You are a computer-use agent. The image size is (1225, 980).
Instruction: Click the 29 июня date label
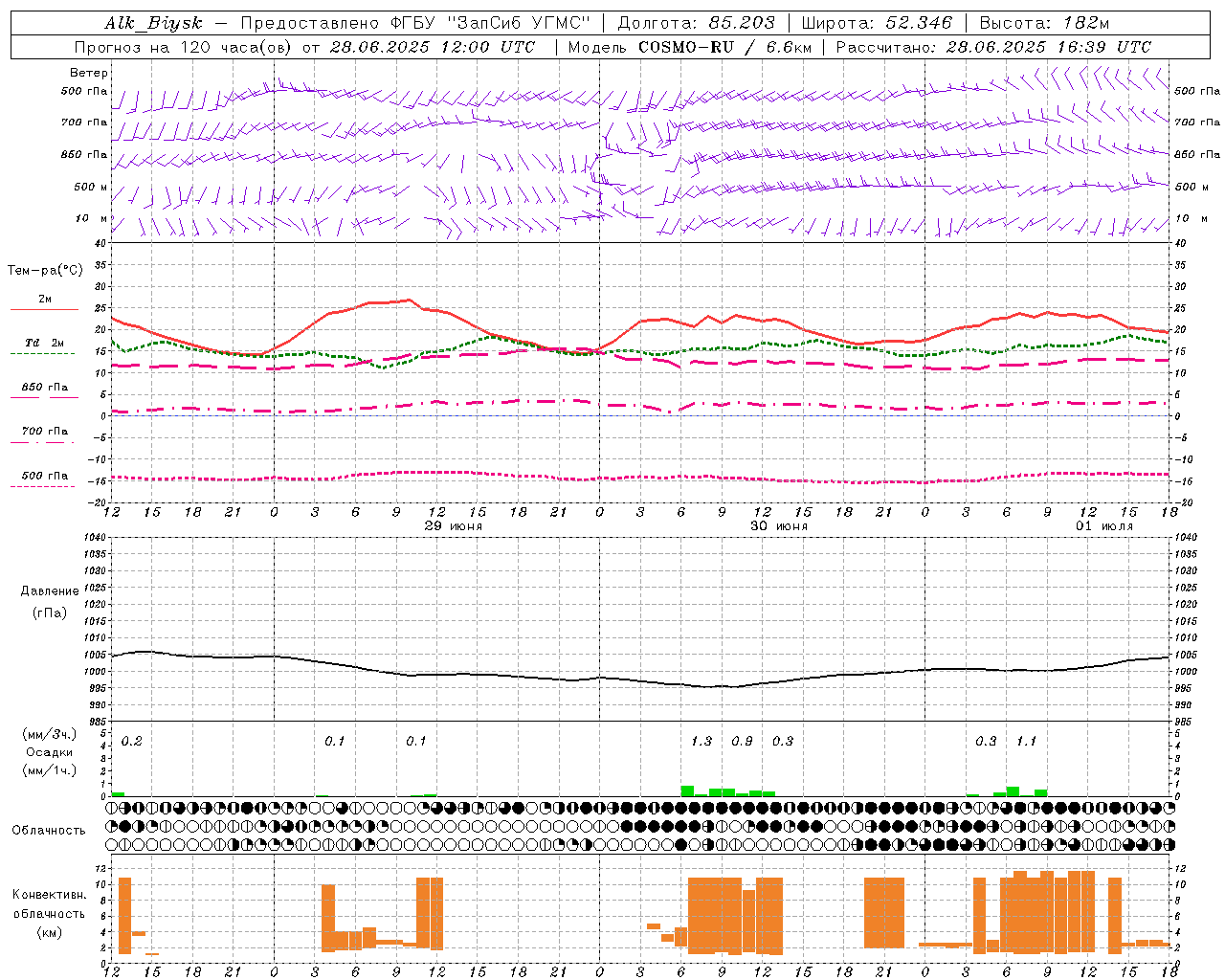pyautogui.click(x=454, y=526)
